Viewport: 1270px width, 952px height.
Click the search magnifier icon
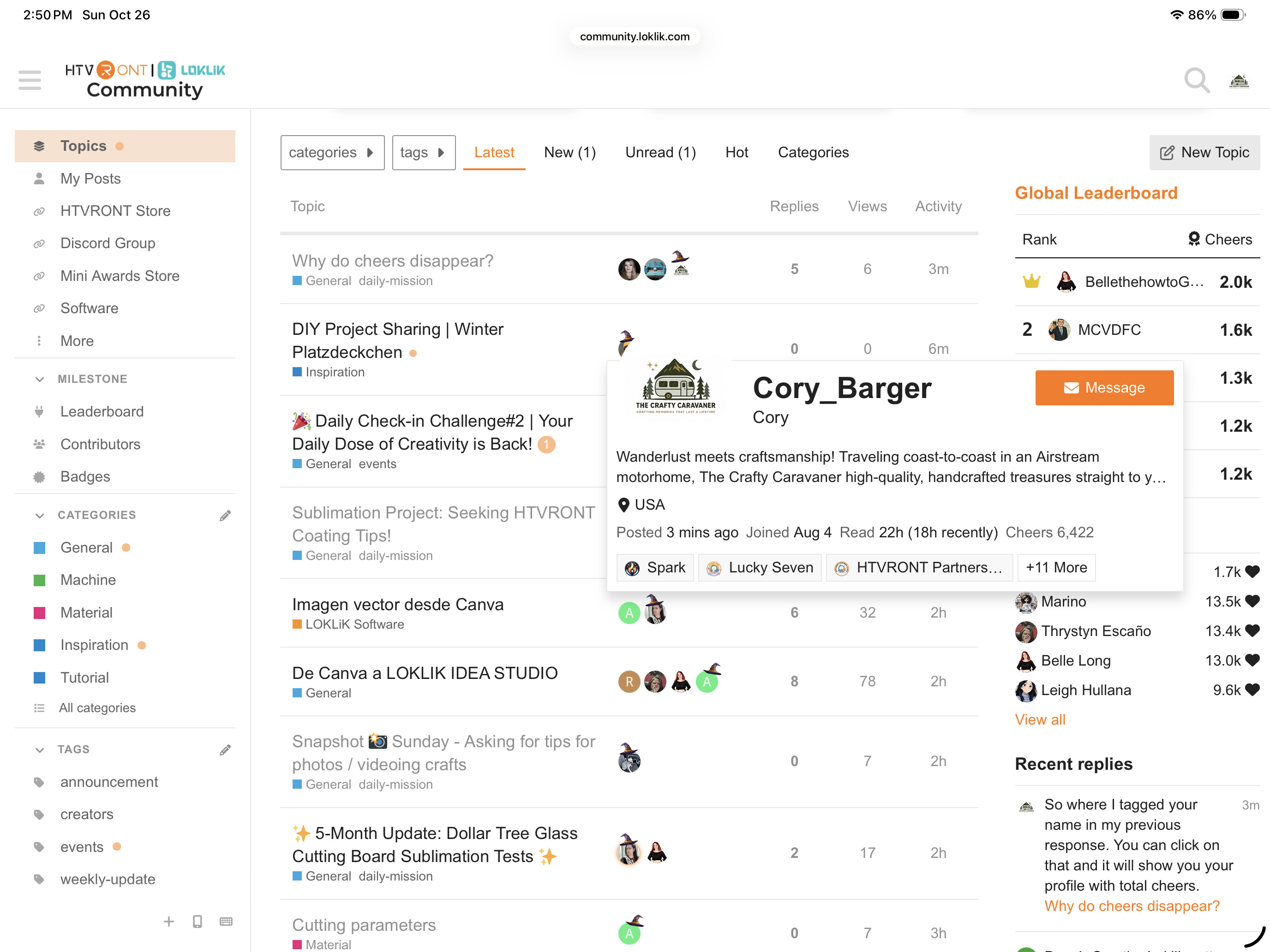pyautogui.click(x=1197, y=80)
